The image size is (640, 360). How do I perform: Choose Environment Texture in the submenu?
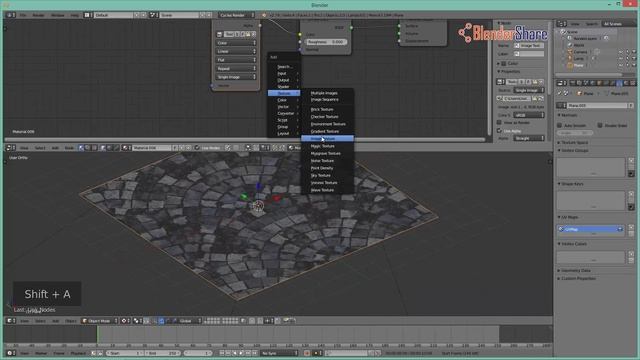click(x=327, y=124)
